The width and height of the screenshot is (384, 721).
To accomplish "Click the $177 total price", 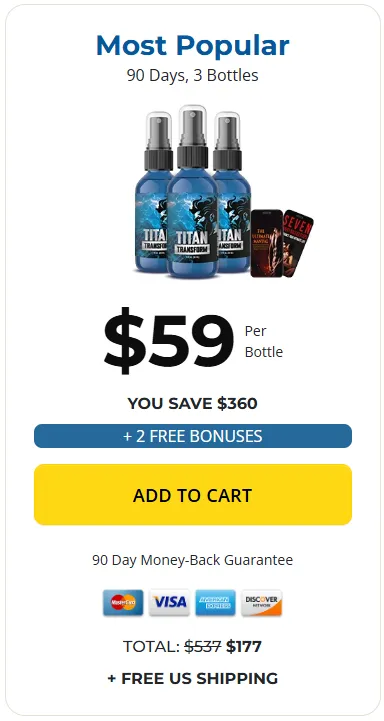I will coord(244,647).
